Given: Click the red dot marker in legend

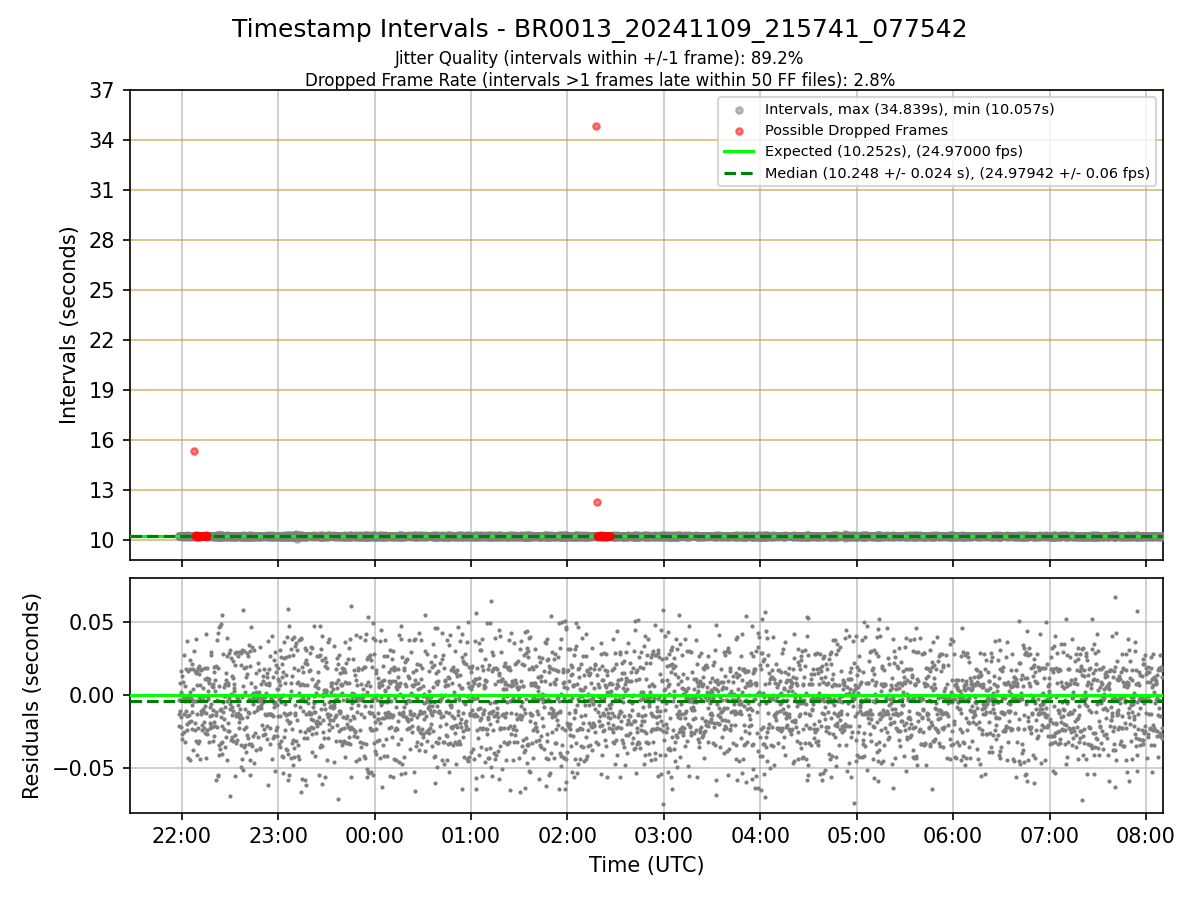Looking at the screenshot, I should click(x=739, y=131).
